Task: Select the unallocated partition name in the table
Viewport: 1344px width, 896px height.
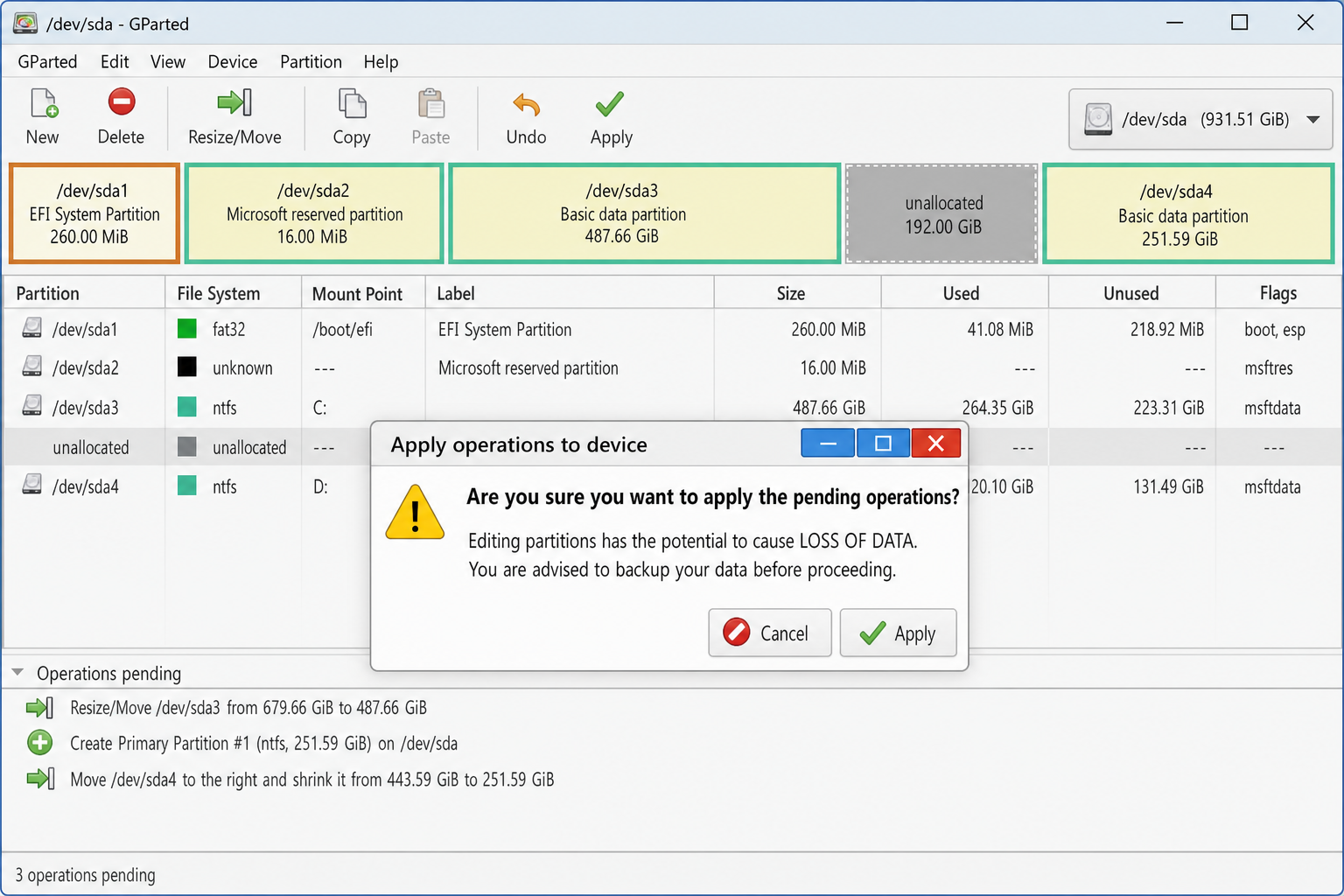Action: pyautogui.click(x=90, y=447)
